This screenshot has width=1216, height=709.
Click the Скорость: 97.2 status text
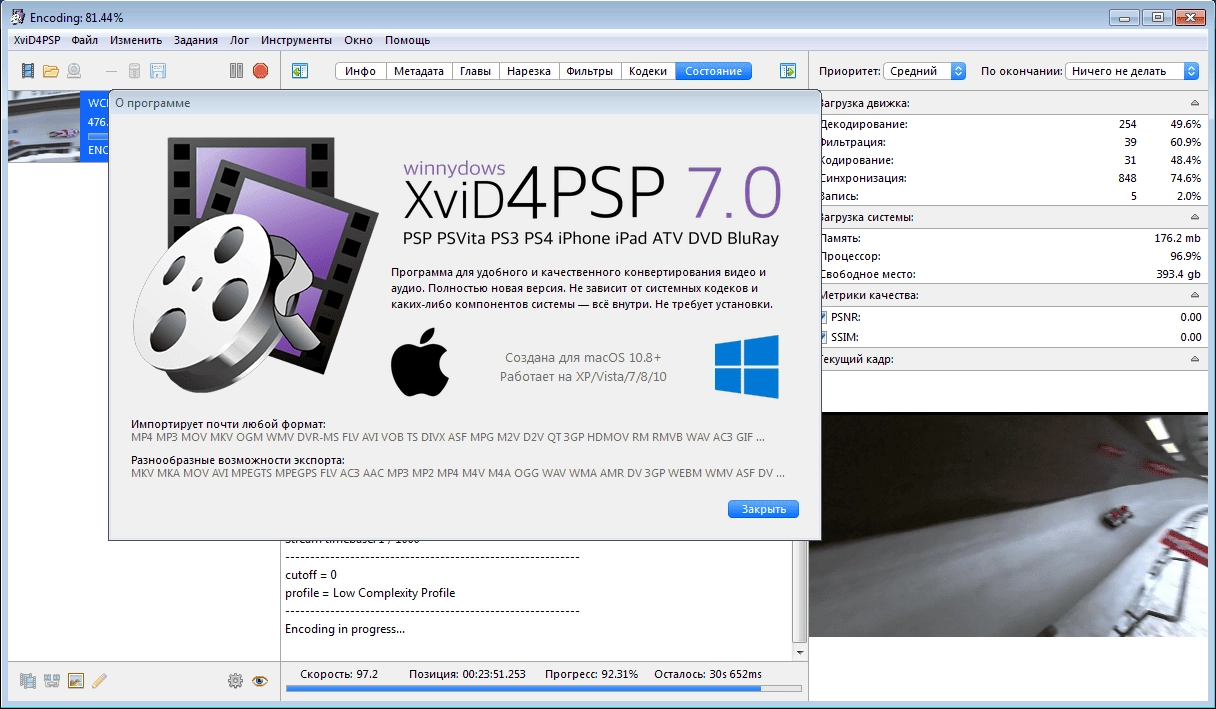(x=339, y=674)
